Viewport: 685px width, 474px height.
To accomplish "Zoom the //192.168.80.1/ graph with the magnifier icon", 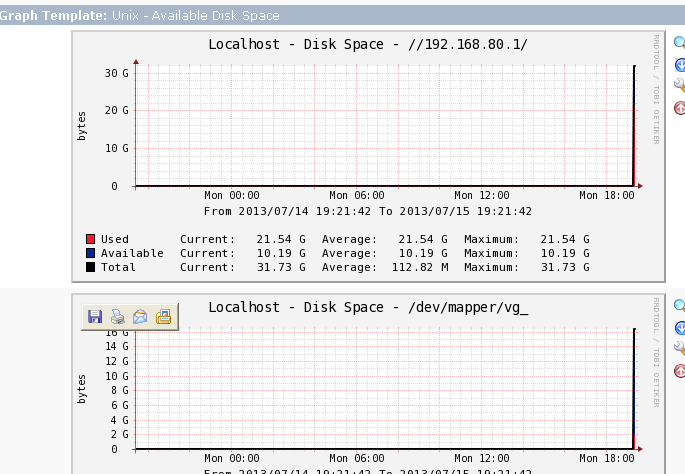I will (x=679, y=43).
